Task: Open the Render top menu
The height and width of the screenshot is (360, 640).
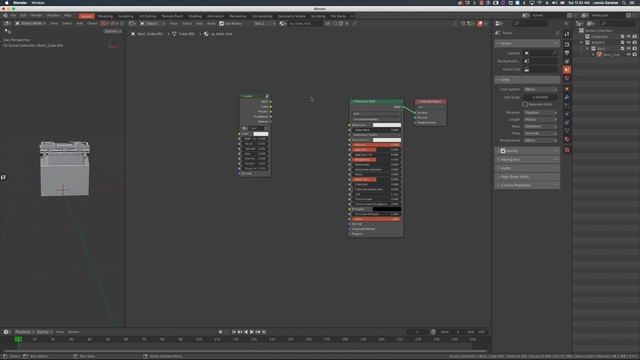Action: click(x=36, y=16)
